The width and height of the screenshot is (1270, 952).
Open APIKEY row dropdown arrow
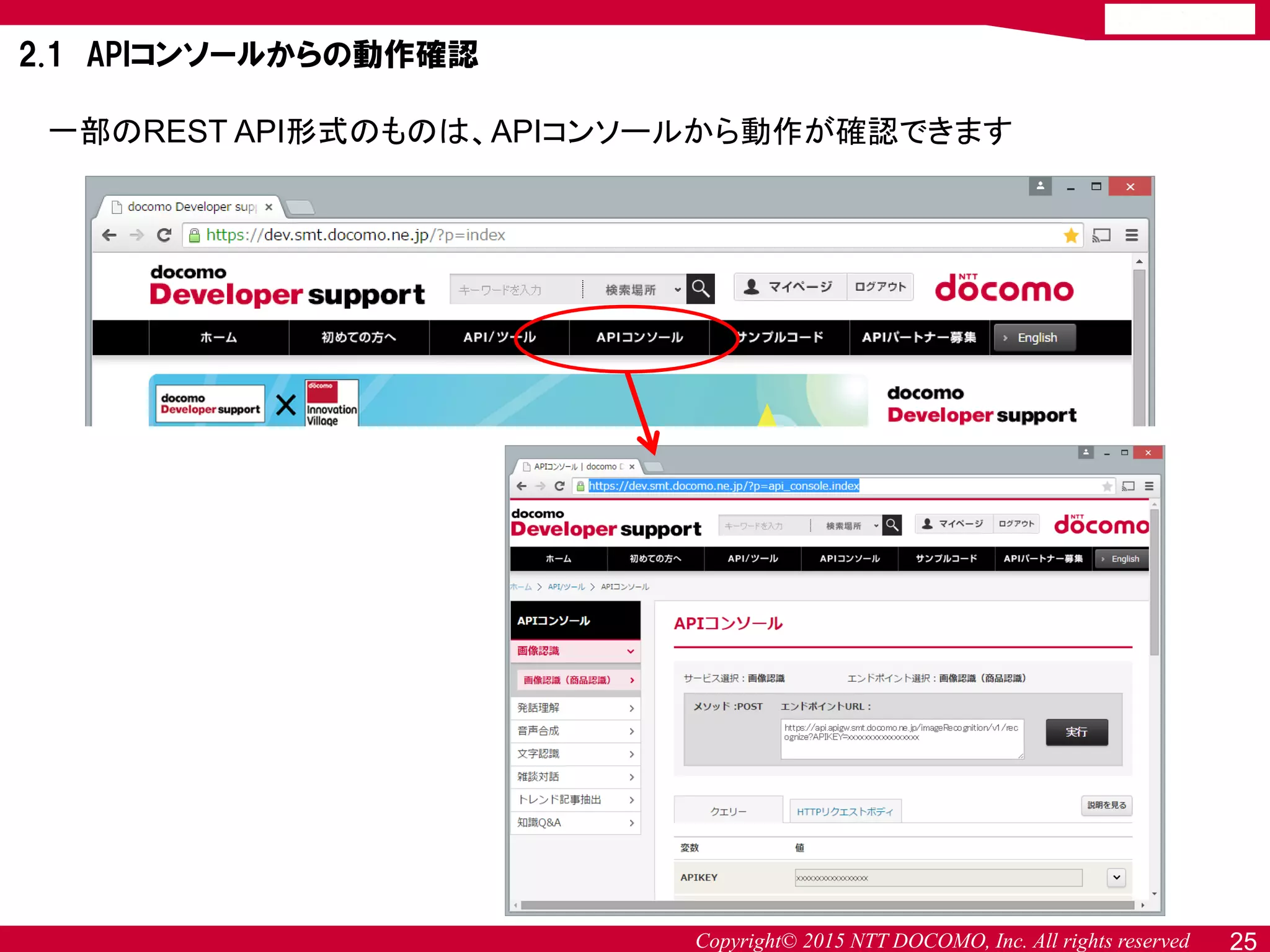click(1116, 877)
